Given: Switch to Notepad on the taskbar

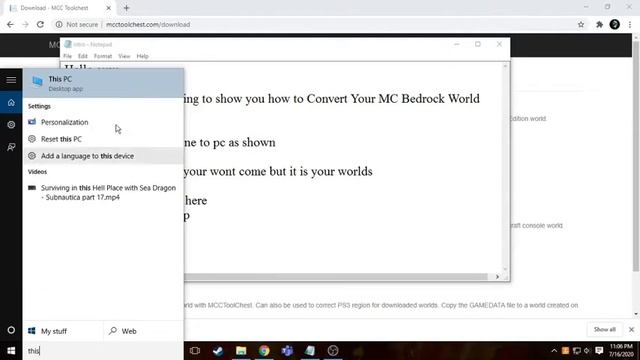Looking at the screenshot, I should [x=310, y=351].
